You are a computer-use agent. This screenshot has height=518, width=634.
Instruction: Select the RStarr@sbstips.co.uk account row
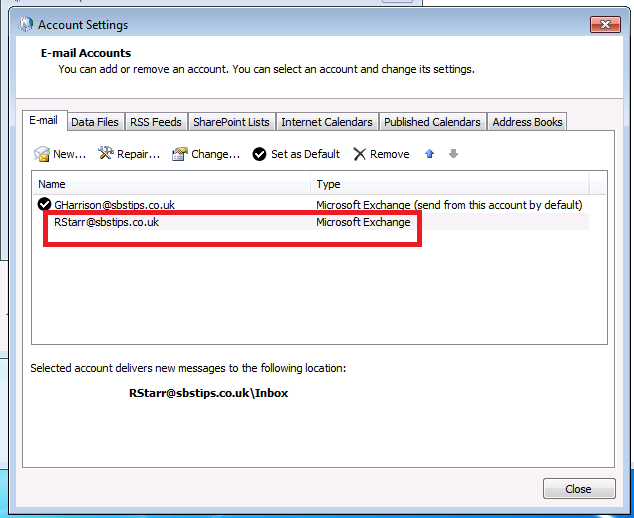click(x=106, y=222)
